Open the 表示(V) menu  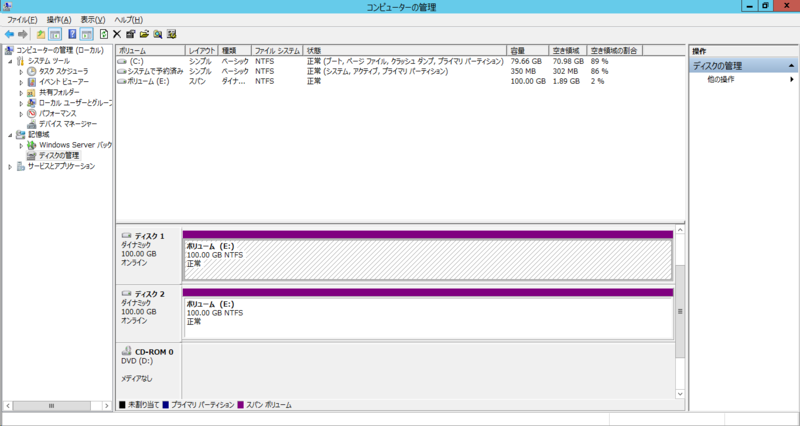coord(93,20)
